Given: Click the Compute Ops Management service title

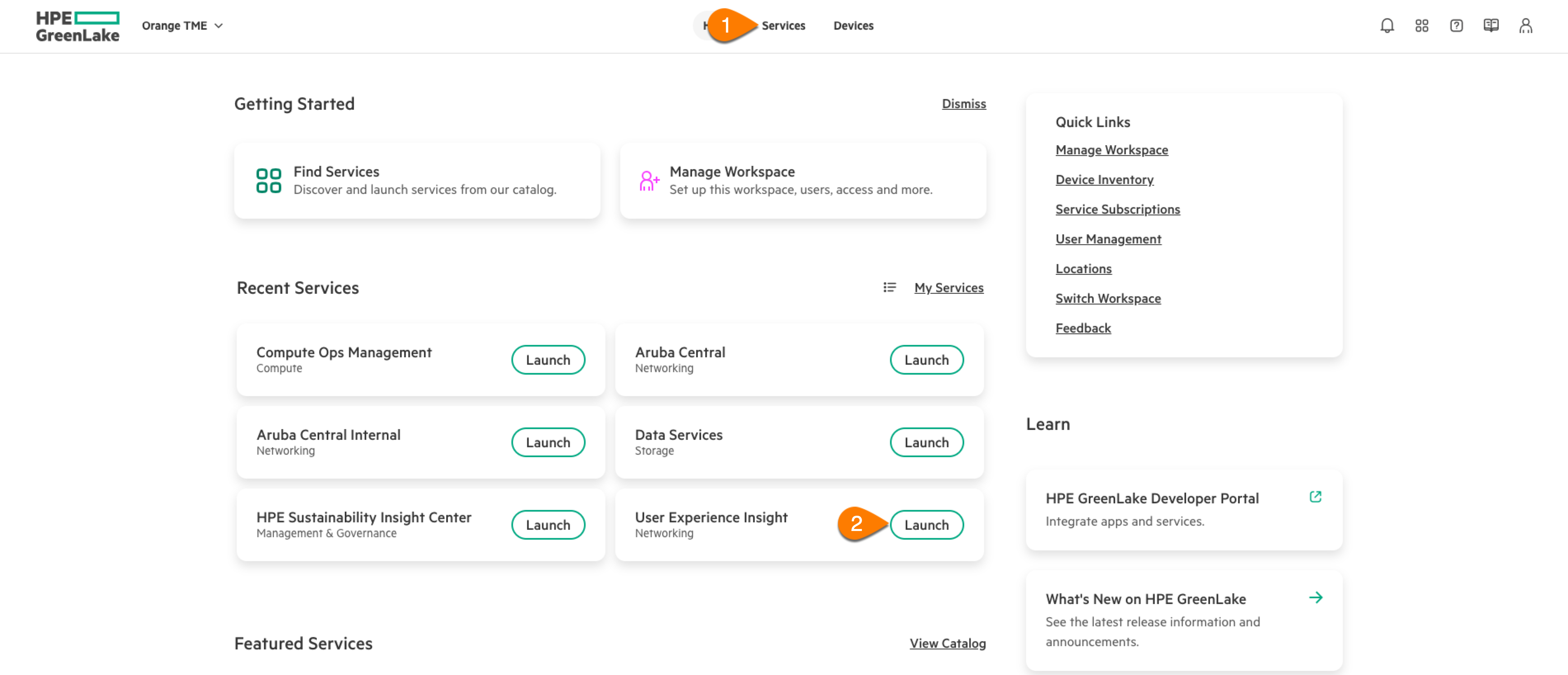Looking at the screenshot, I should pos(344,352).
